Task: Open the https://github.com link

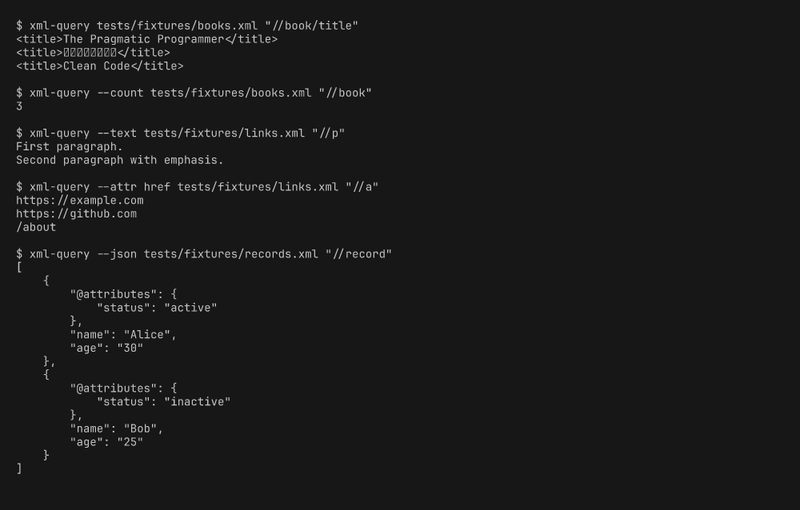Action: [x=77, y=214]
